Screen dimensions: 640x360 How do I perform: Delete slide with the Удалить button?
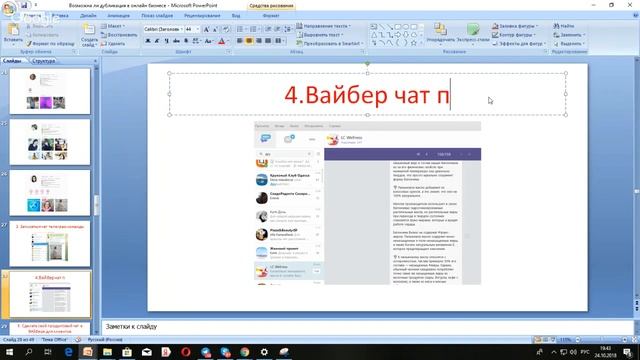coord(113,43)
